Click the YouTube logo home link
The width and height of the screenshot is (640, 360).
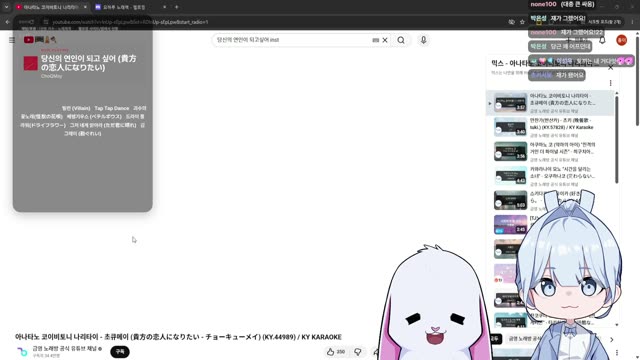coord(40,40)
